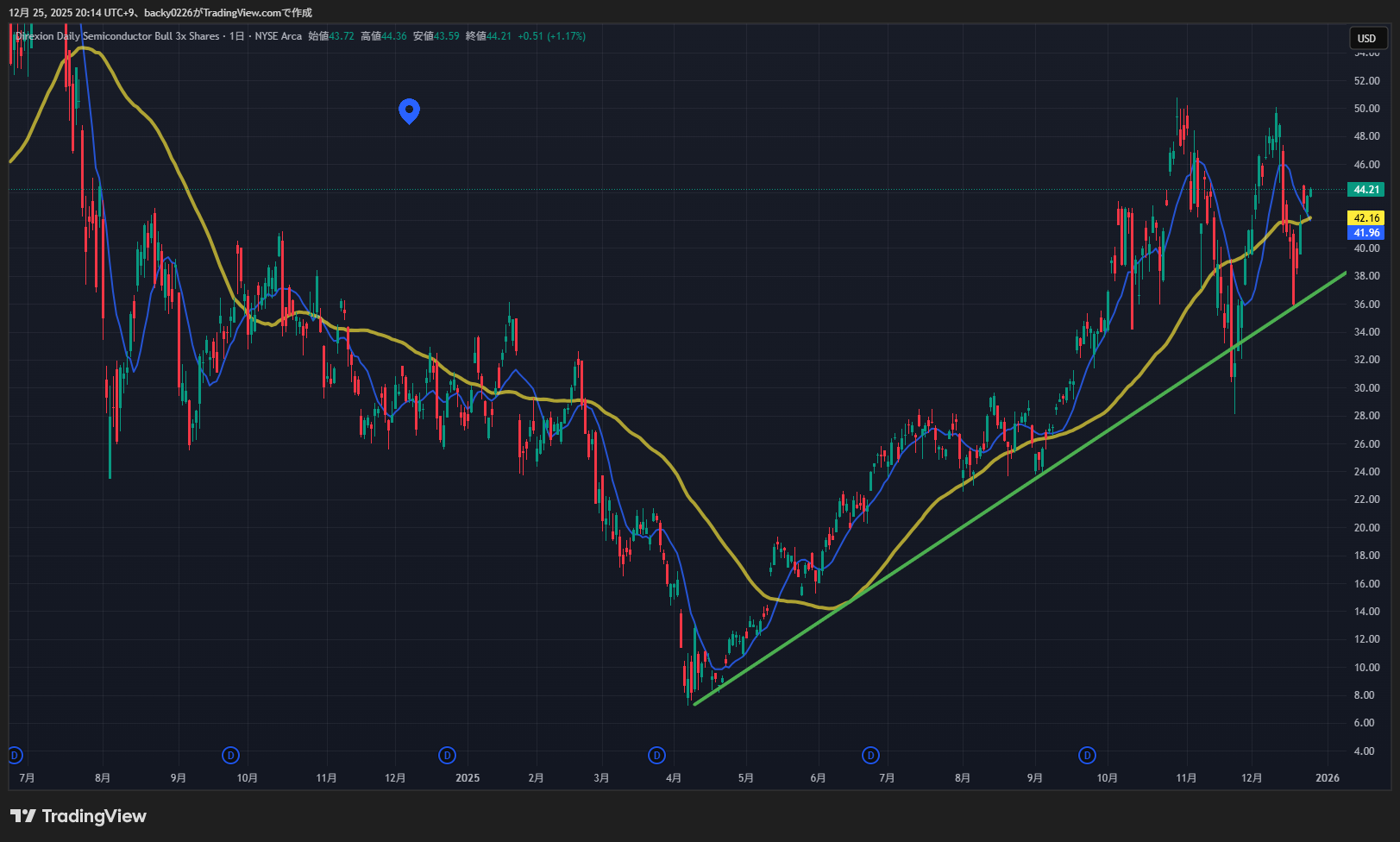Select the rightmost dividend D marker
Screen dimensions: 1400x842
coord(1088,756)
